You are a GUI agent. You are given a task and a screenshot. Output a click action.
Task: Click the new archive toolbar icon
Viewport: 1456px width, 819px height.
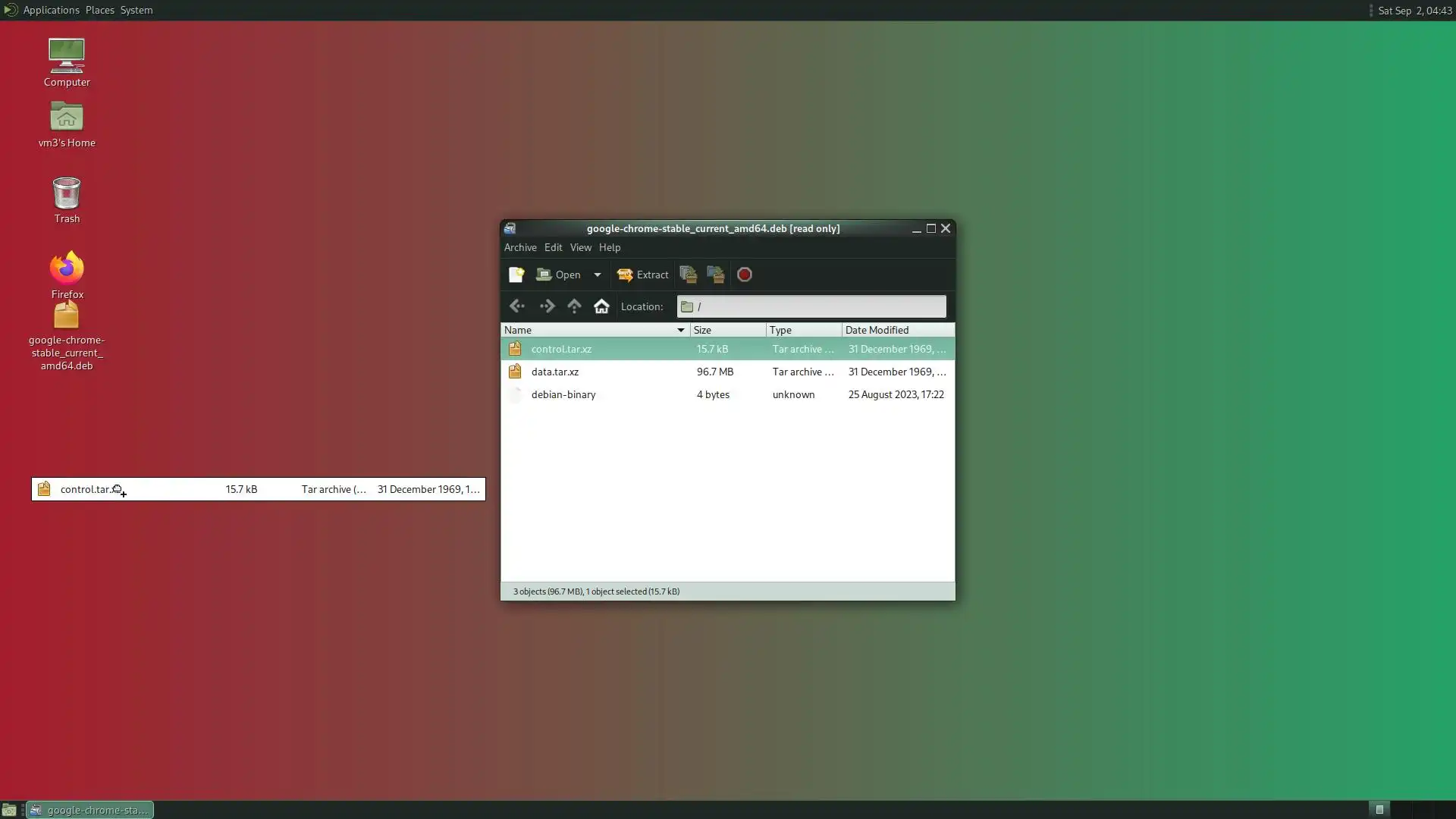[x=516, y=275]
